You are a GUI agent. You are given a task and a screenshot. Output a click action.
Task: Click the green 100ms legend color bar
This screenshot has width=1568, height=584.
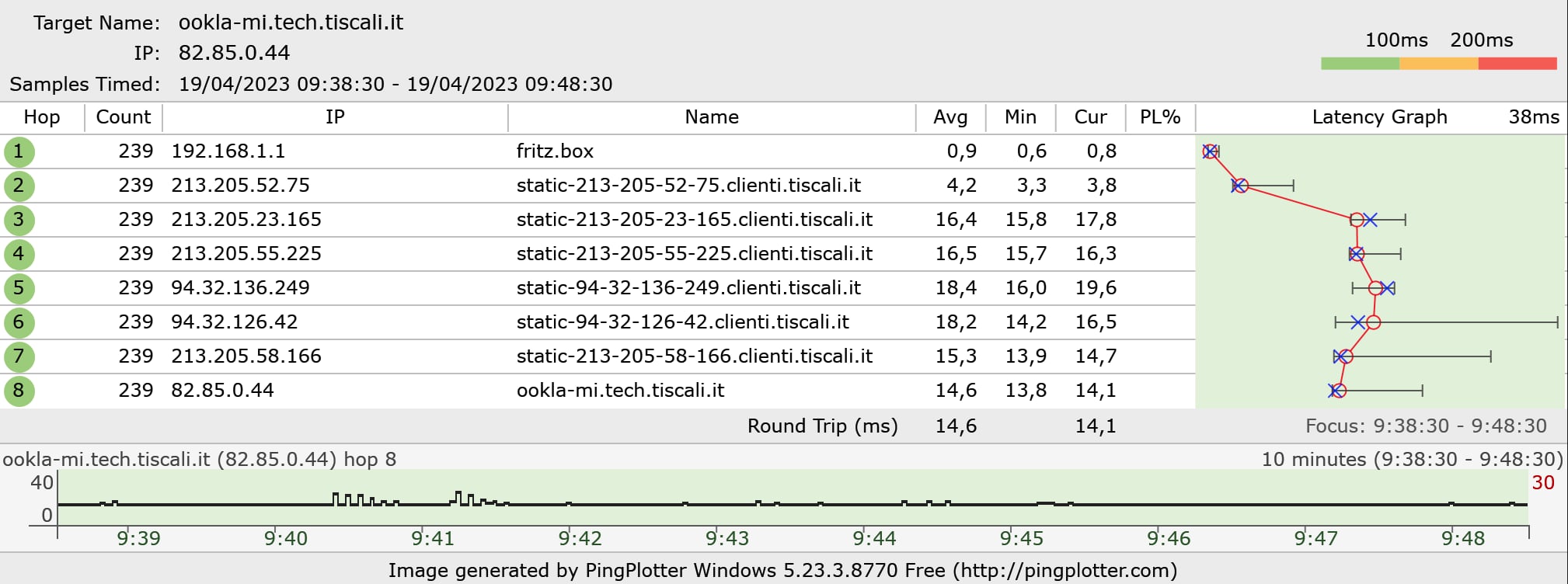point(1360,64)
